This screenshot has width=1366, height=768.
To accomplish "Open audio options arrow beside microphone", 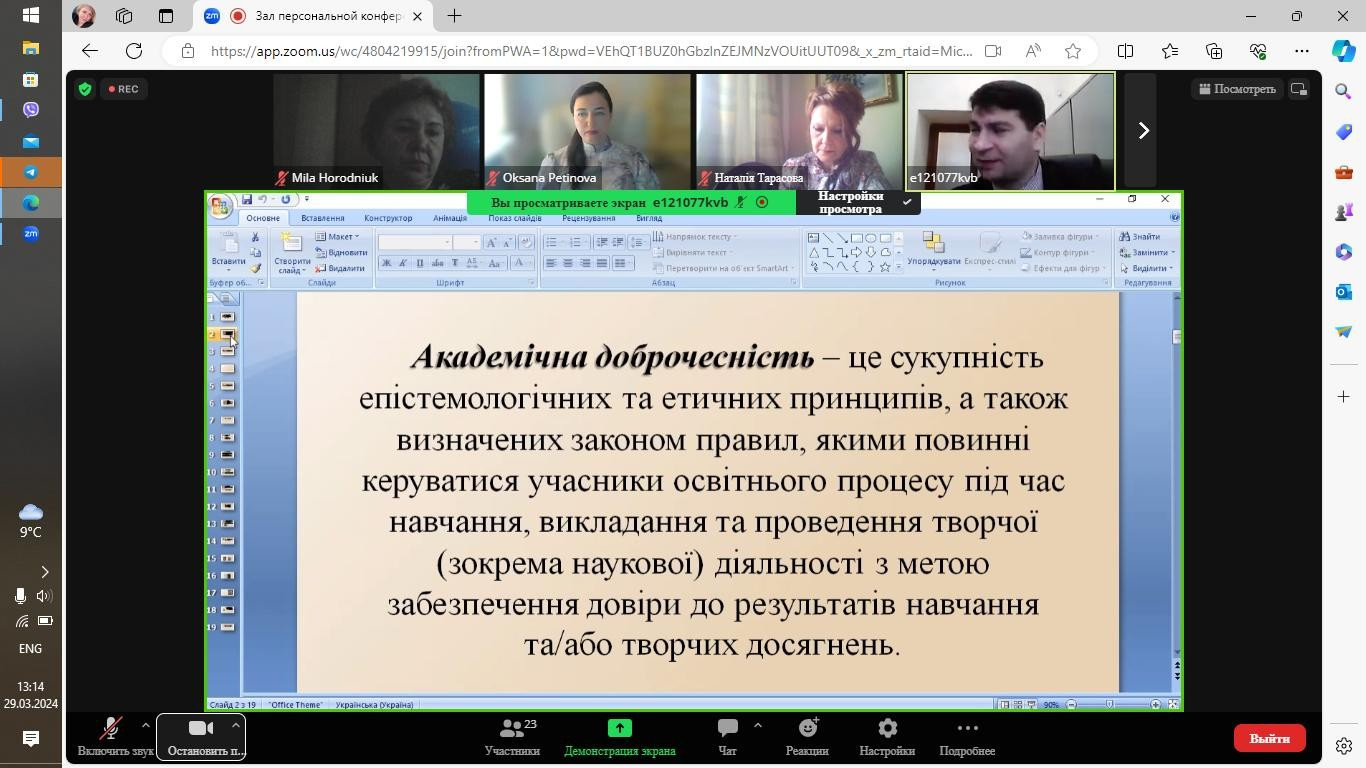I will 145,726.
